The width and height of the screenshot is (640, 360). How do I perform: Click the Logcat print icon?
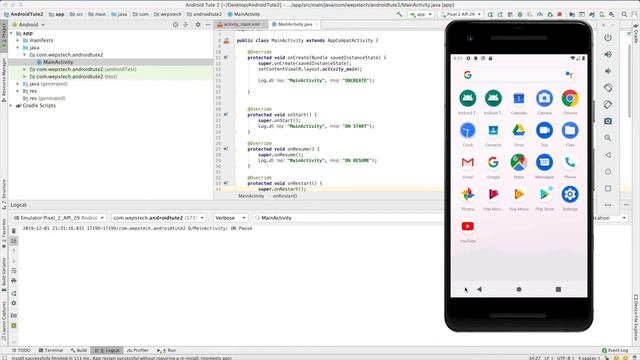pos(14,281)
